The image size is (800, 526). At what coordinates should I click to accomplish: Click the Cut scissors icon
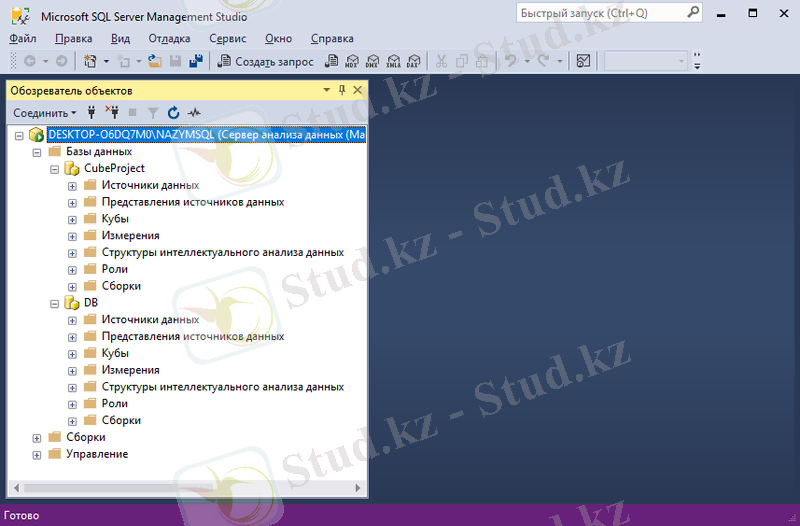tap(441, 61)
